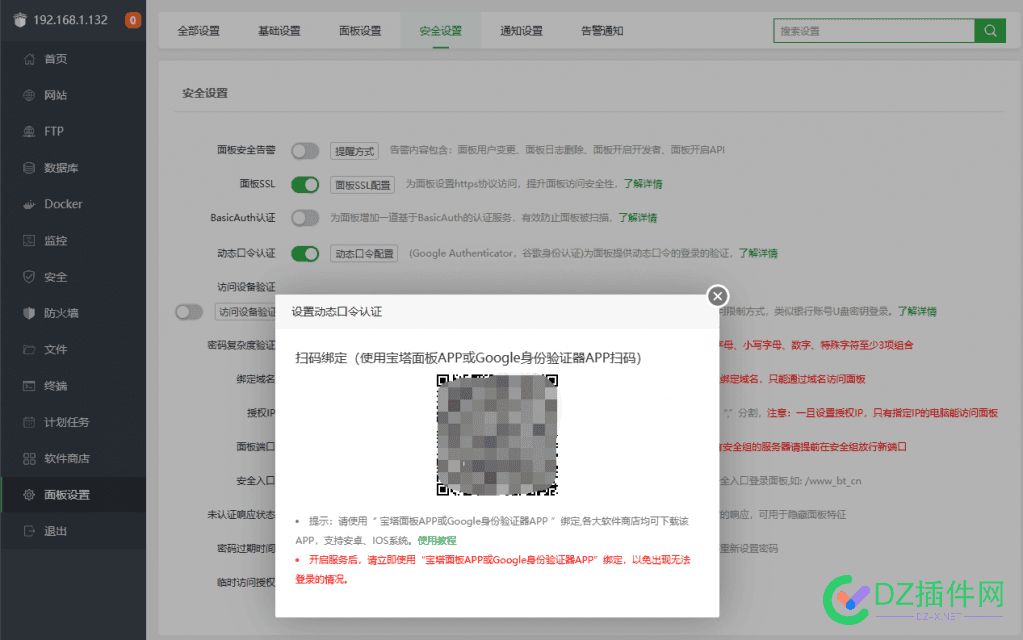The height and width of the screenshot is (640, 1023).
Task: Open 了解详情 link in BasicAuth认证 row
Action: tap(637, 218)
